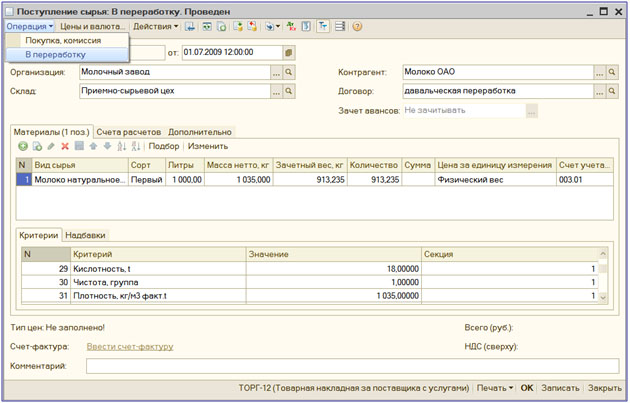Select the Кислотность, t criterion row

(310, 269)
